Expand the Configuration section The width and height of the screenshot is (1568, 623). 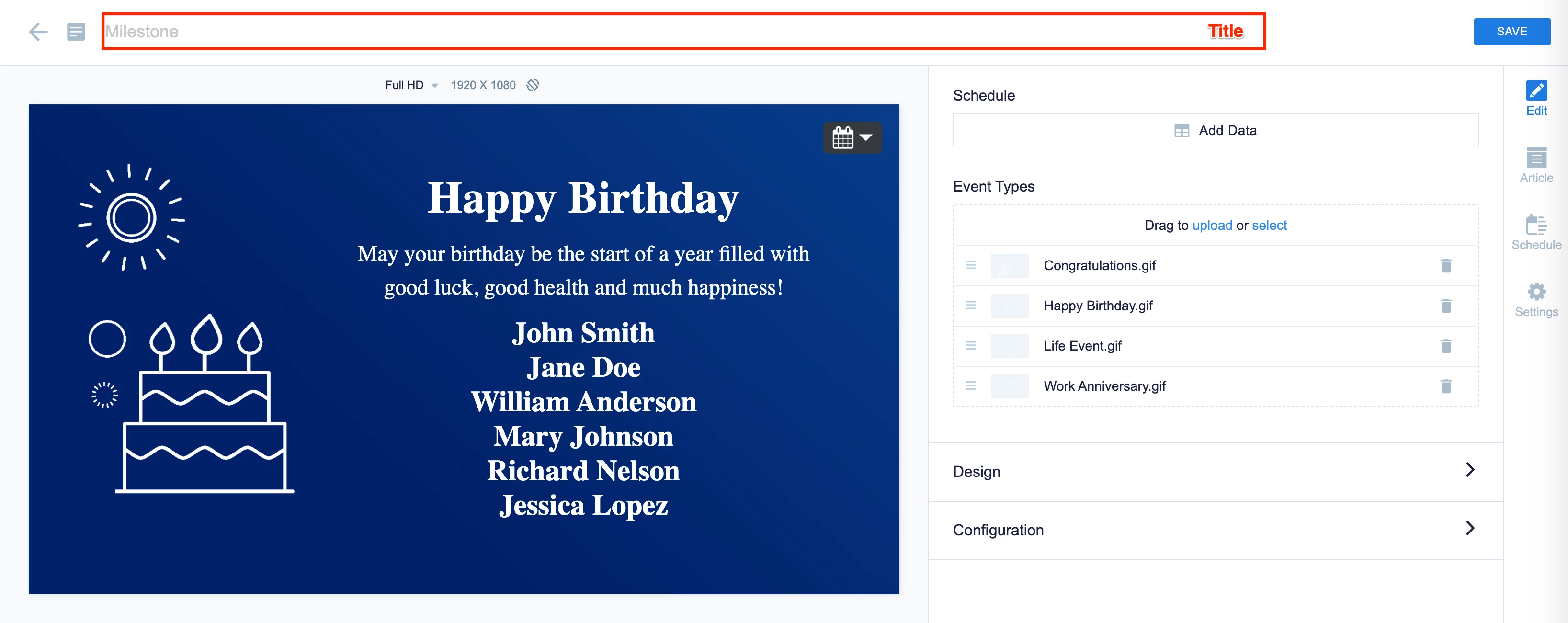pyautogui.click(x=1215, y=530)
